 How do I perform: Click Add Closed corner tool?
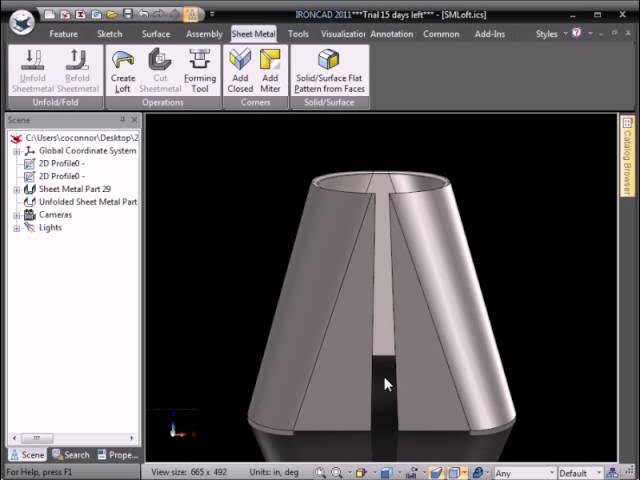240,71
